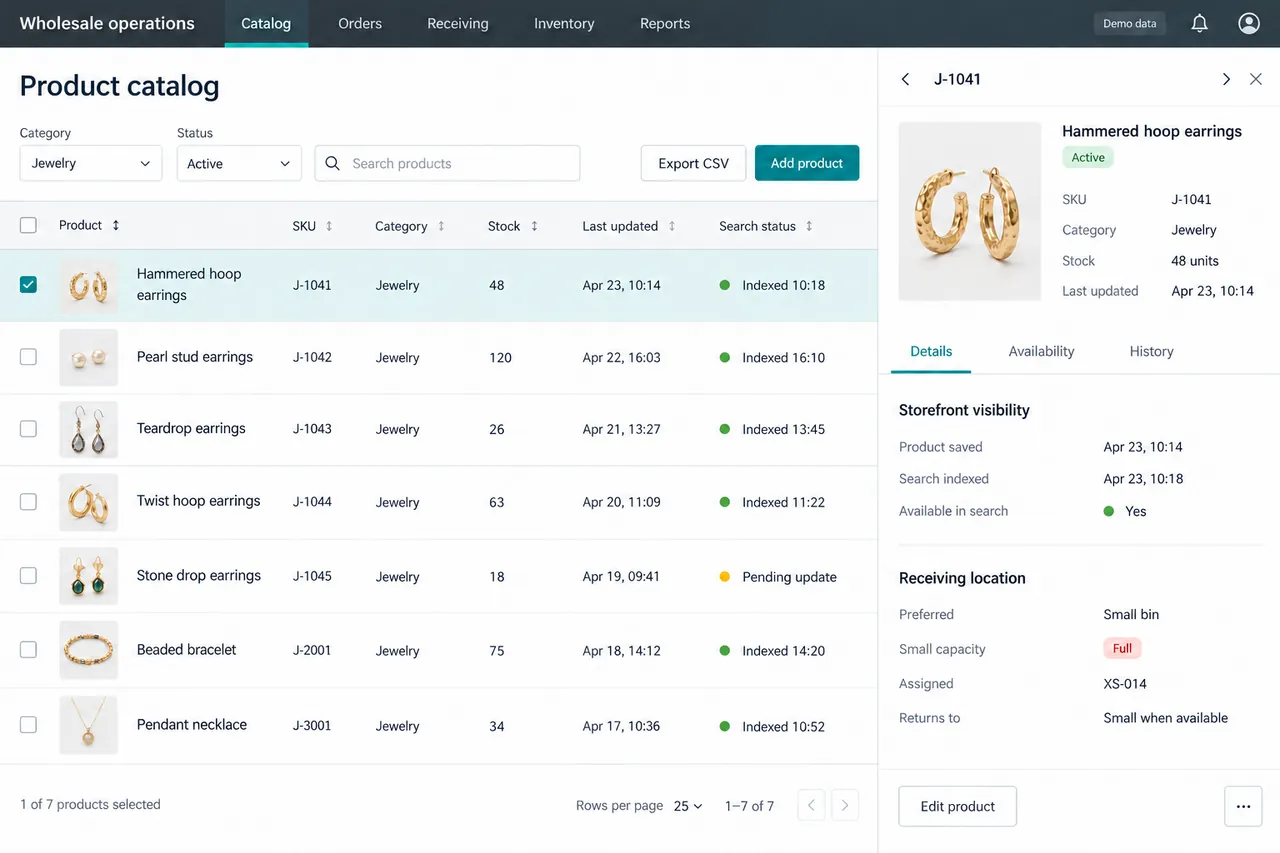Change the rows per page dropdown
The height and width of the screenshot is (853, 1280).
click(688, 806)
